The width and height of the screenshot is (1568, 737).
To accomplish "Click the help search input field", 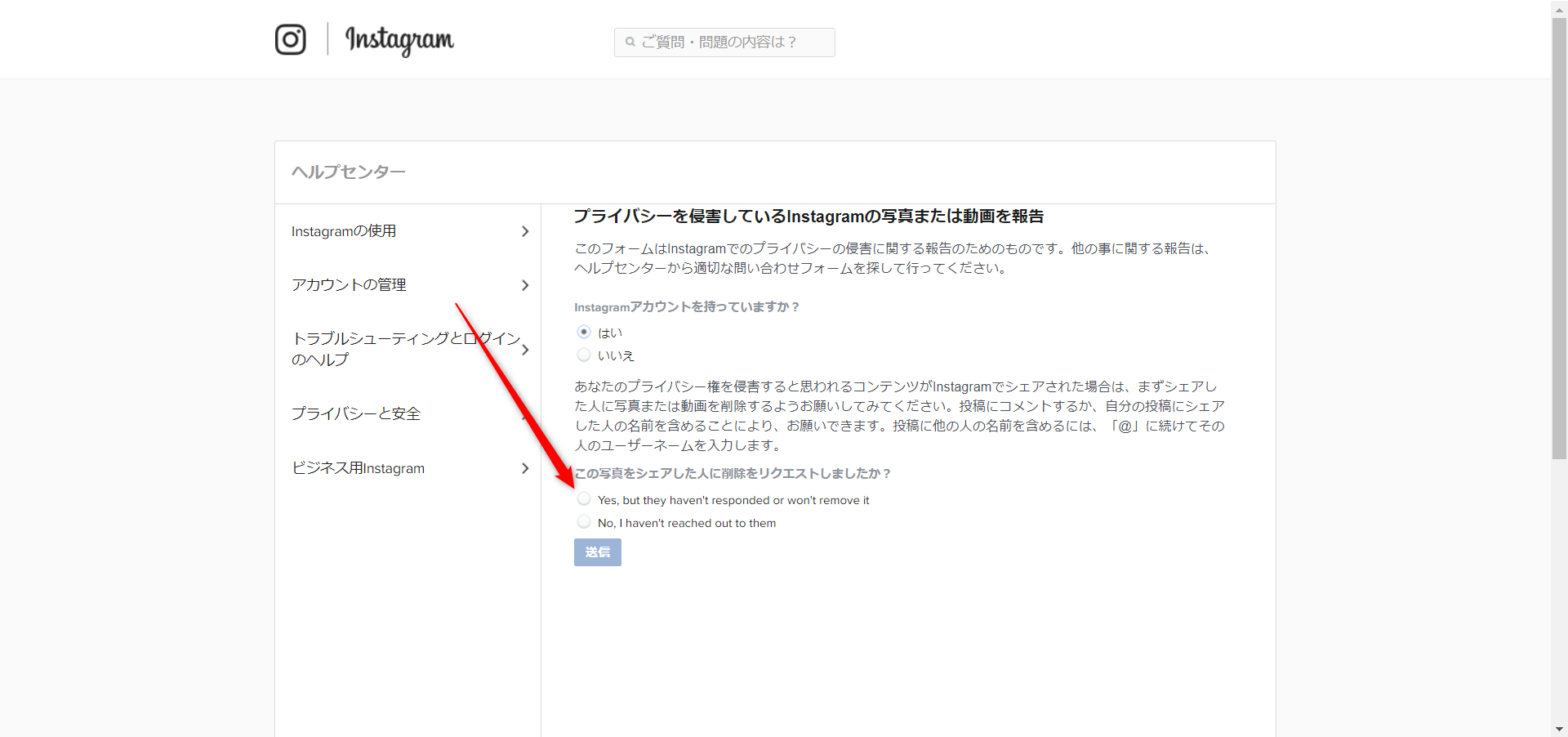I will click(x=724, y=42).
